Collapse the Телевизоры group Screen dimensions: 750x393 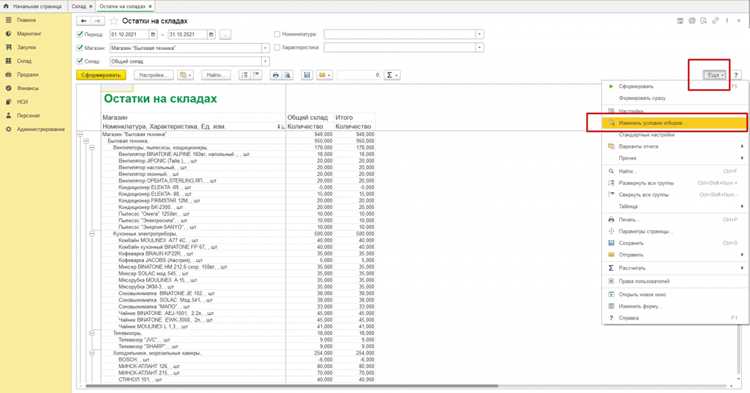[x=92, y=333]
